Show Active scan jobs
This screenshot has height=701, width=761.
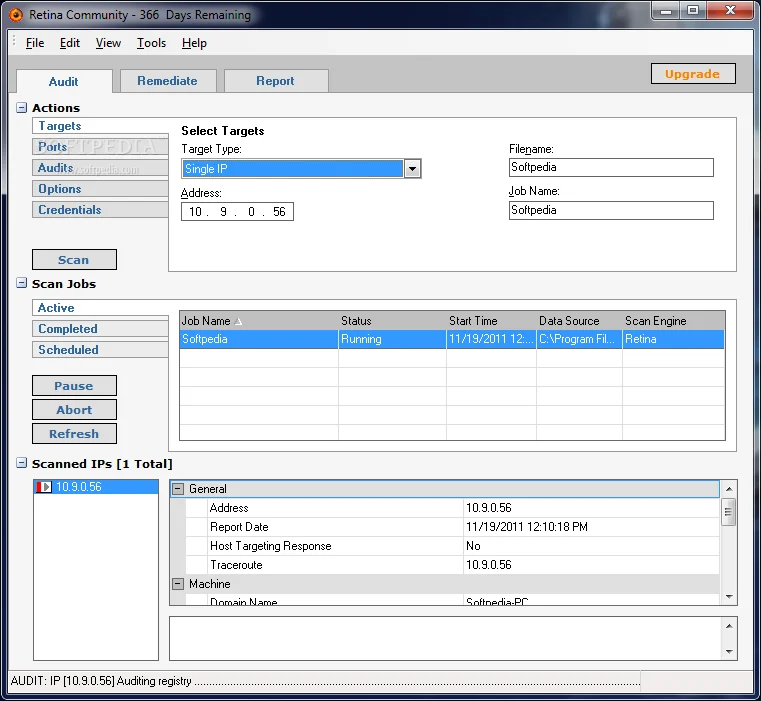(100, 308)
